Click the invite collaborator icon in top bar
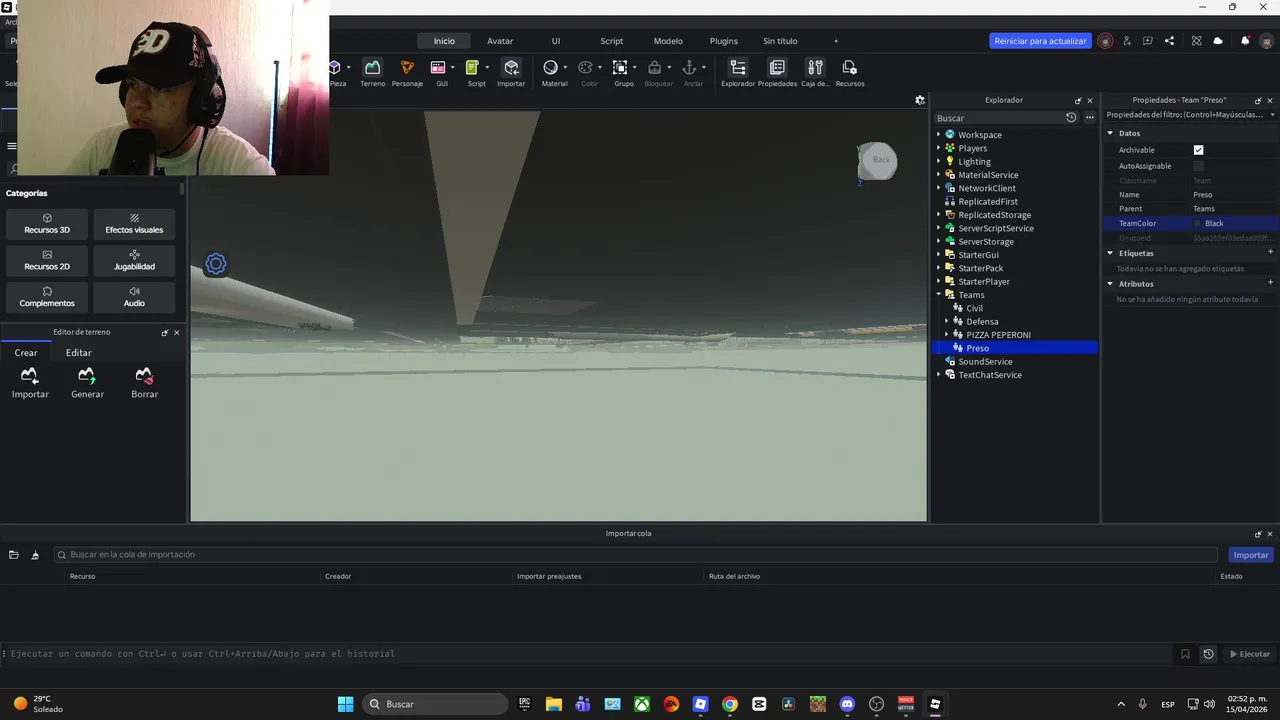Image resolution: width=1280 pixels, height=720 pixels. (x=1127, y=41)
